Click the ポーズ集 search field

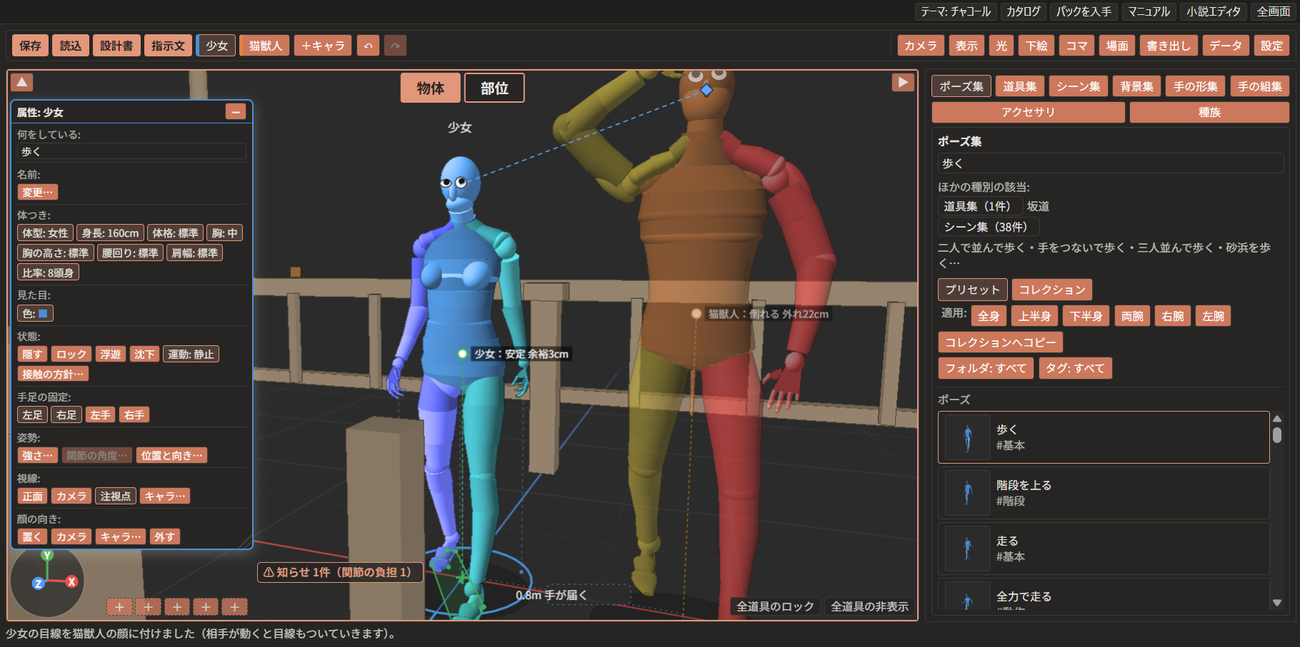click(1110, 163)
